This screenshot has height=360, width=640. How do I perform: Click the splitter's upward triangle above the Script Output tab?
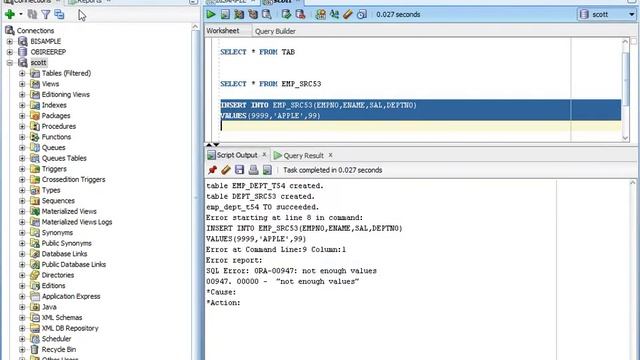209,144
